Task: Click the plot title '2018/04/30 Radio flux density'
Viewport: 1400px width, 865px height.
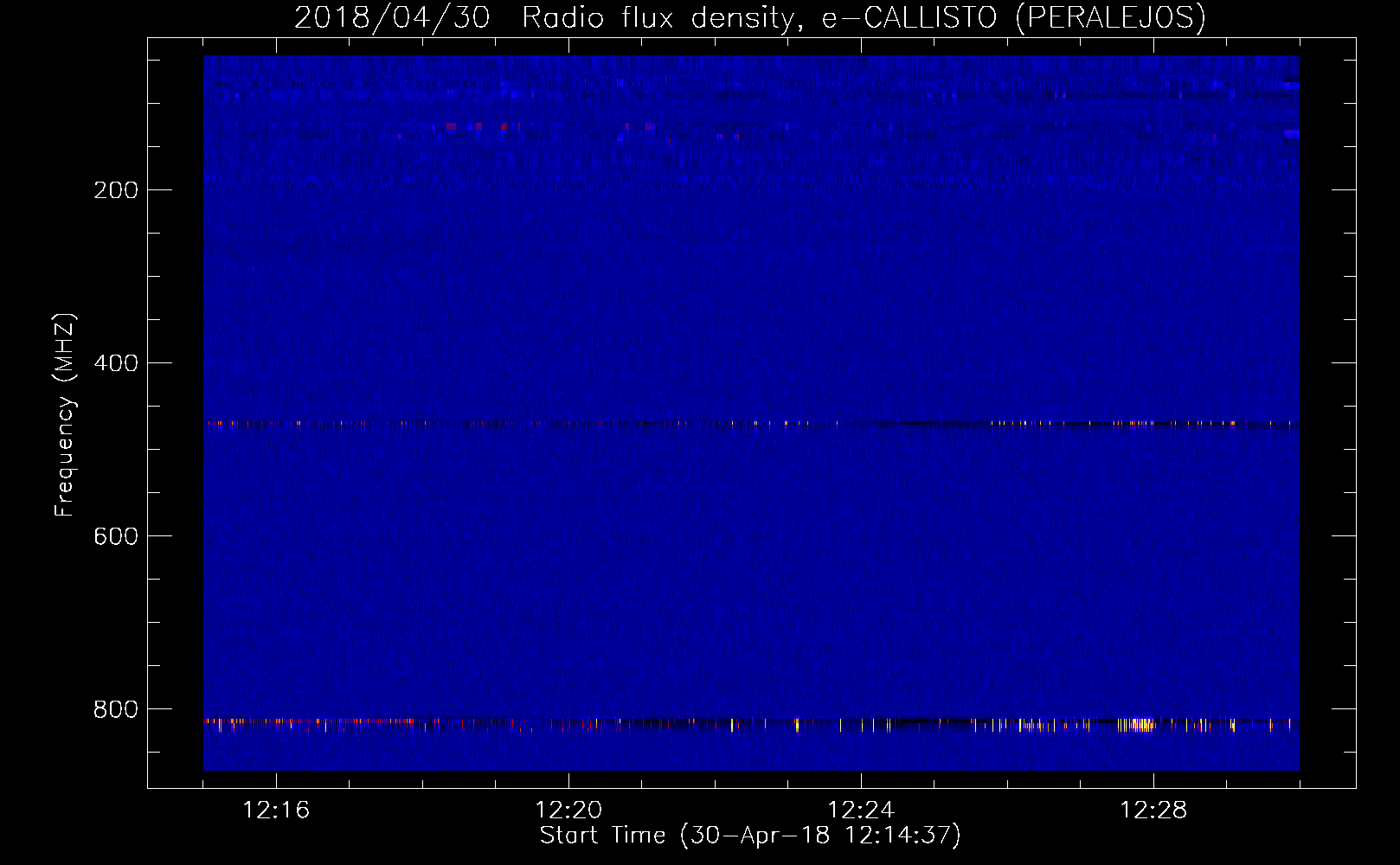Action: tap(749, 17)
